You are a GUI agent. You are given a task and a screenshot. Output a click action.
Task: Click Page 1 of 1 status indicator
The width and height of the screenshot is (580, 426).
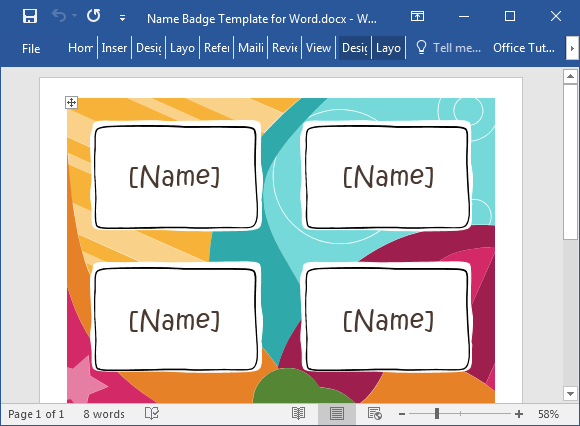pyautogui.click(x=36, y=414)
